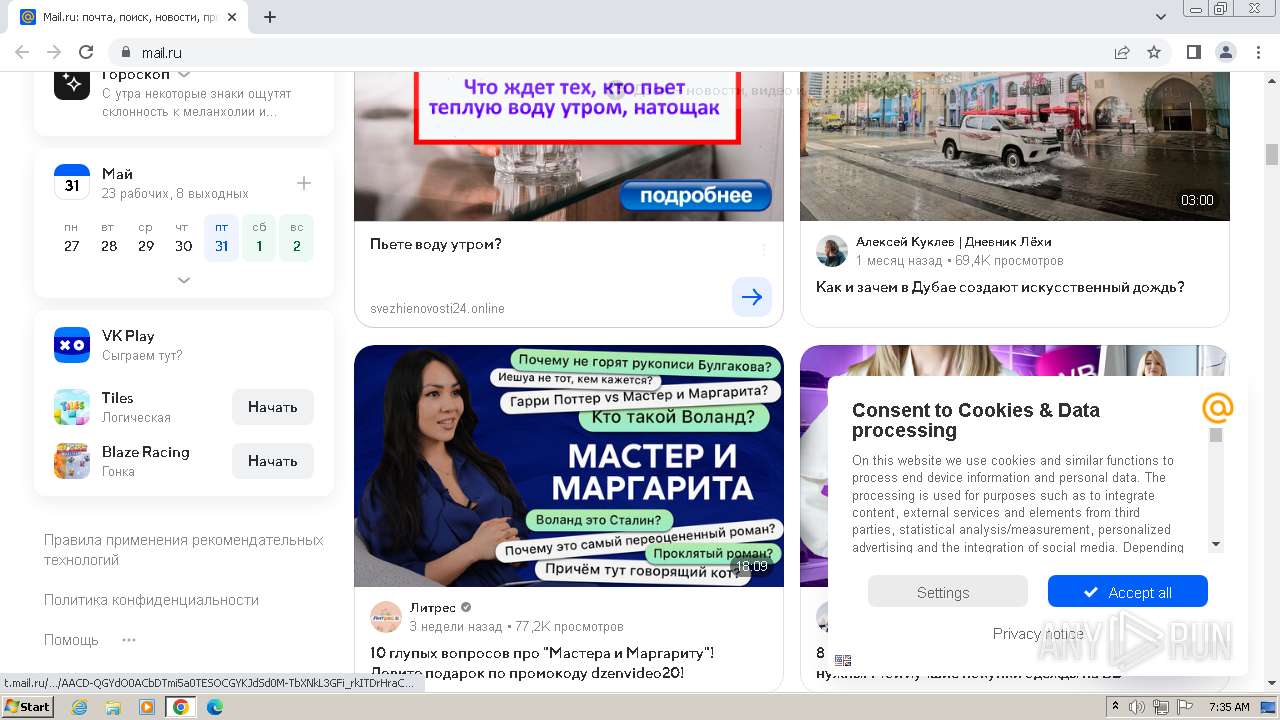Open VK Play title text
The height and width of the screenshot is (720, 1280).
pos(128,336)
